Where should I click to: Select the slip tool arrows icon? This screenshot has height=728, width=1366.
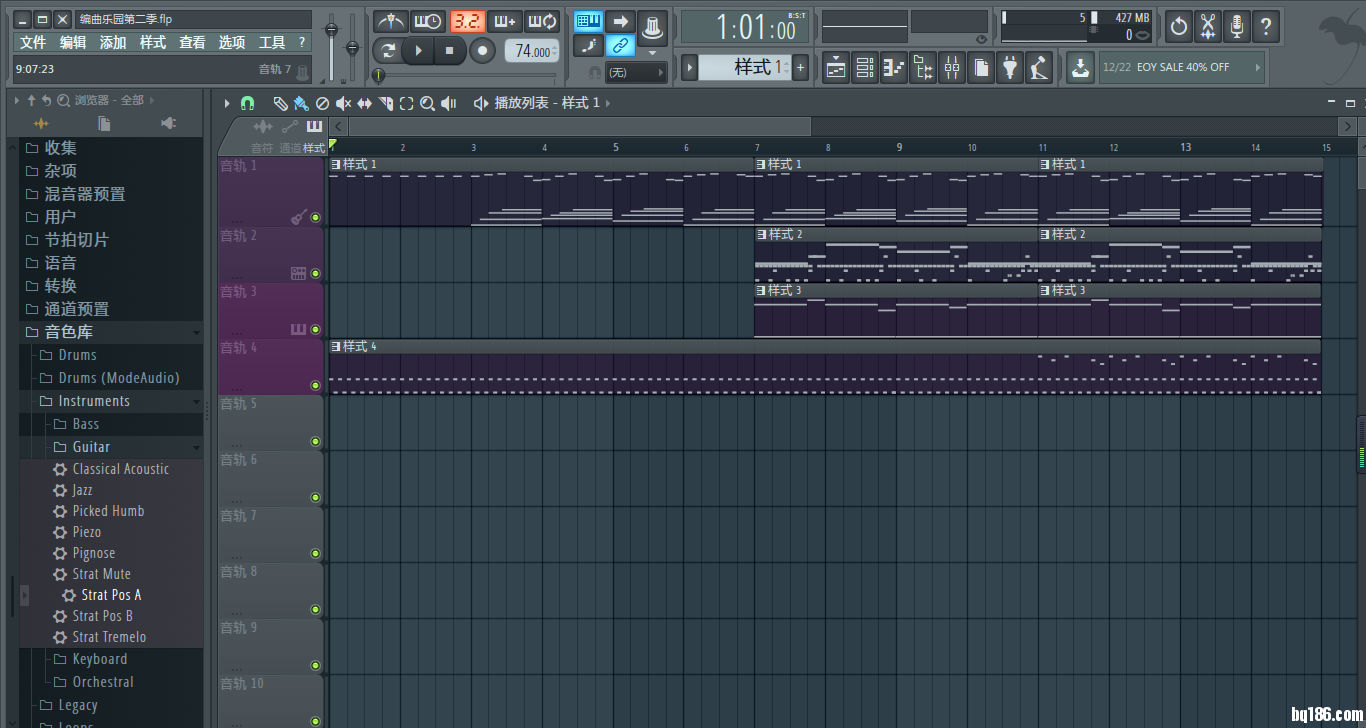point(364,103)
